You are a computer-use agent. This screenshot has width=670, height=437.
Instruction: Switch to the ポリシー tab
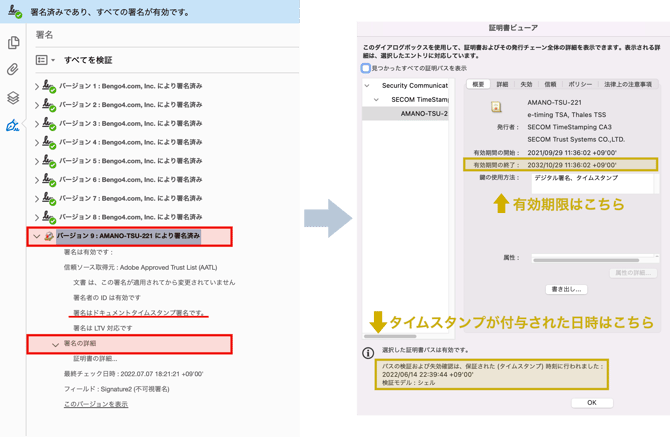[580, 85]
